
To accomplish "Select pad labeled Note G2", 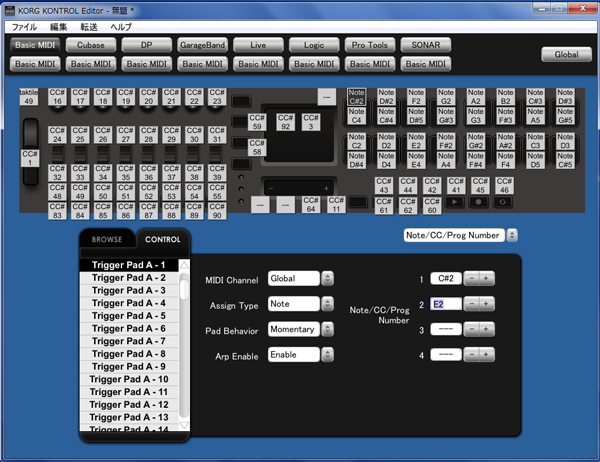I will 446,97.
